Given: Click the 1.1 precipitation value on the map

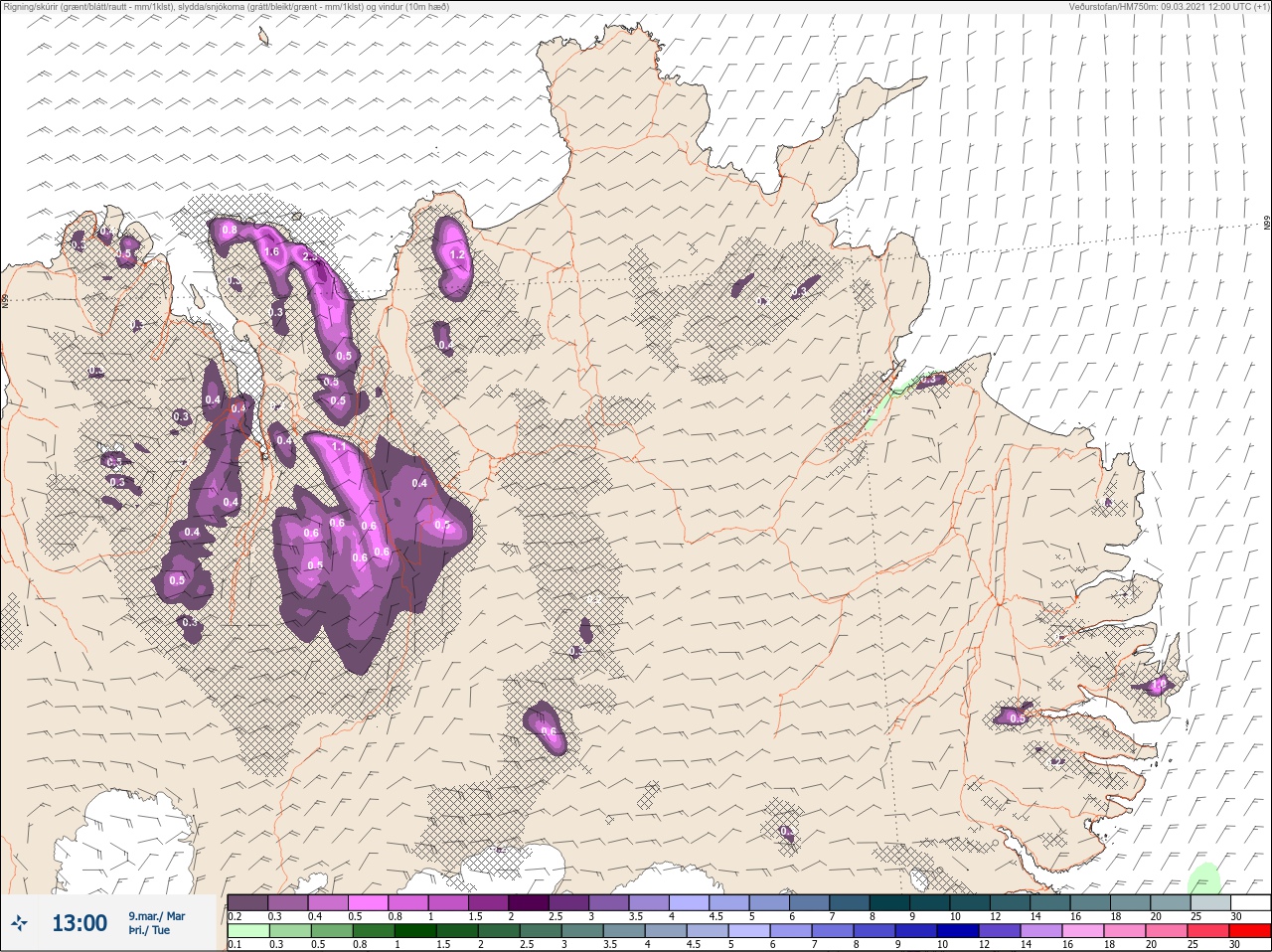Looking at the screenshot, I should pyautogui.click(x=339, y=447).
